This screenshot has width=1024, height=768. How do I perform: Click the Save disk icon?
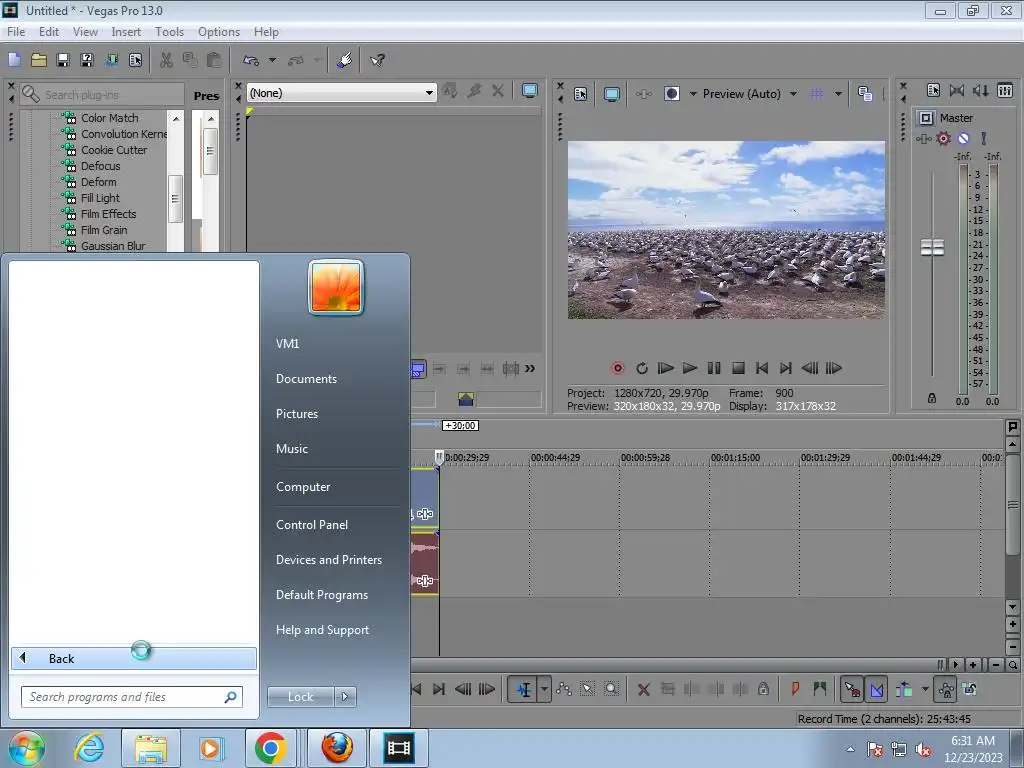(x=63, y=61)
